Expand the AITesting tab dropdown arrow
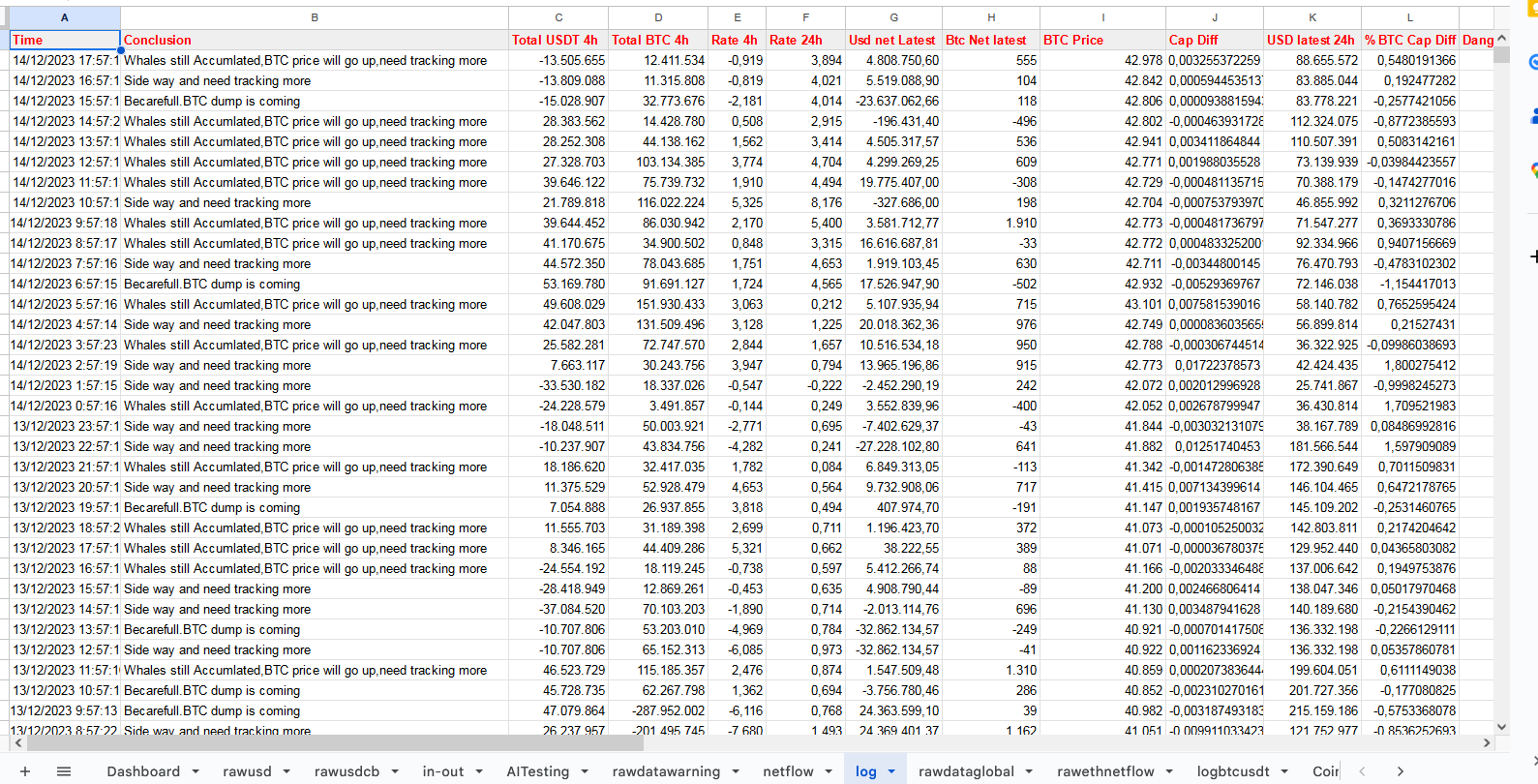The width and height of the screenshot is (1538, 784). pos(585,771)
